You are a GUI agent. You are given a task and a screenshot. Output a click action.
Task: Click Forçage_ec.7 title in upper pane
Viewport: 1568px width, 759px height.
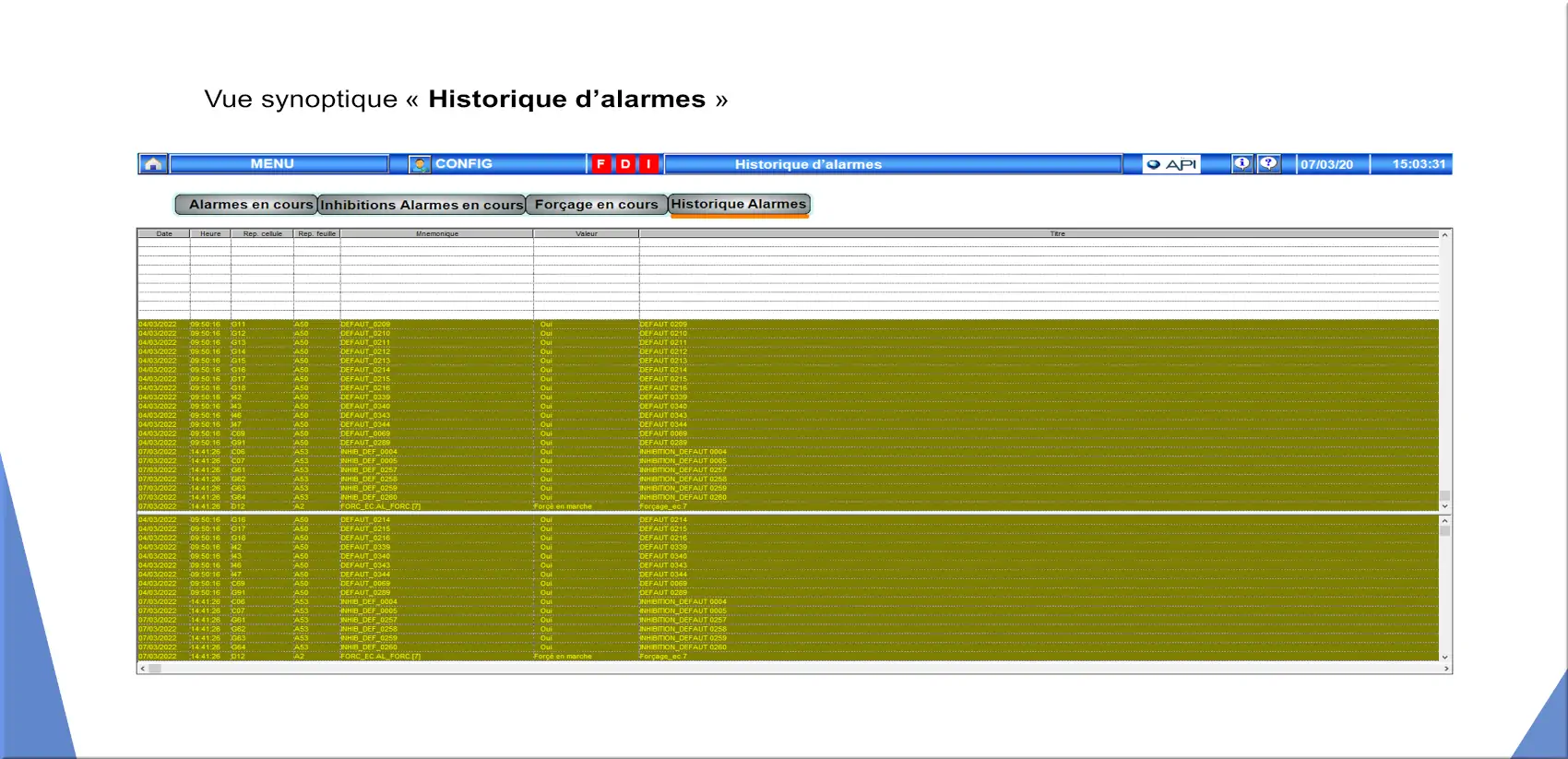point(663,506)
